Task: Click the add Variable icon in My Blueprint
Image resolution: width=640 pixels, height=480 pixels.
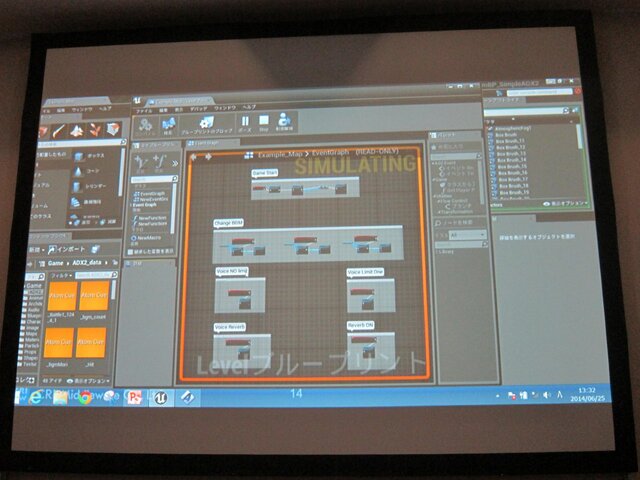Action: tap(141, 162)
